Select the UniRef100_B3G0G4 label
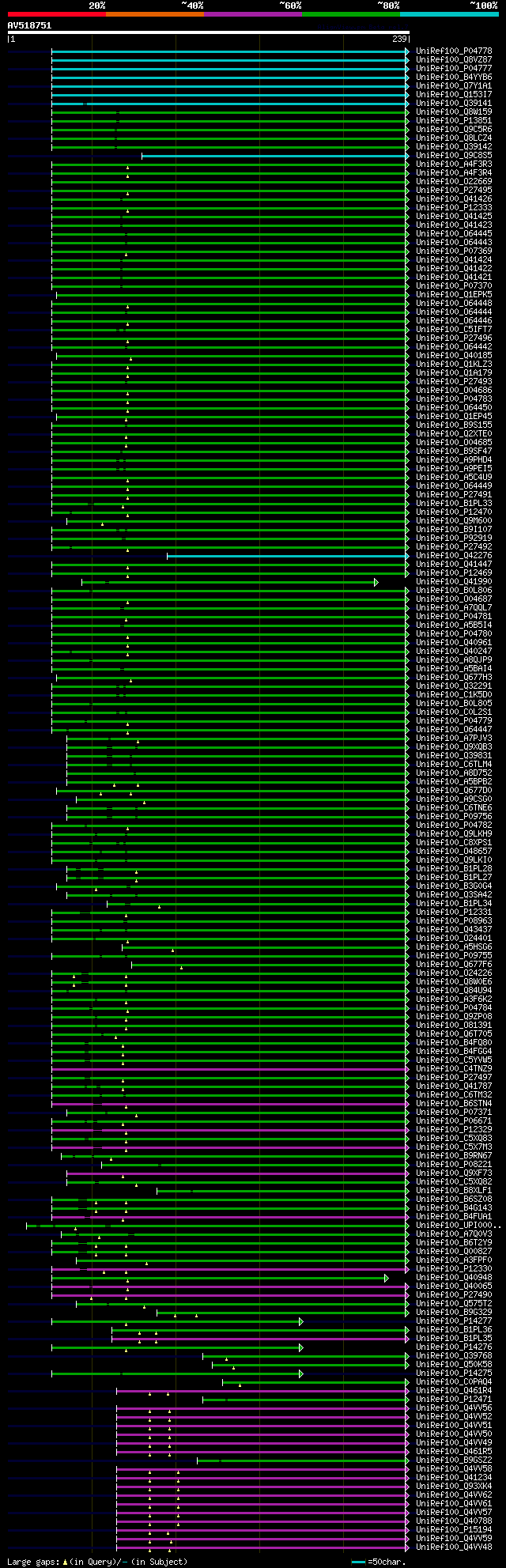This screenshot has height=1568, width=506. tap(454, 886)
